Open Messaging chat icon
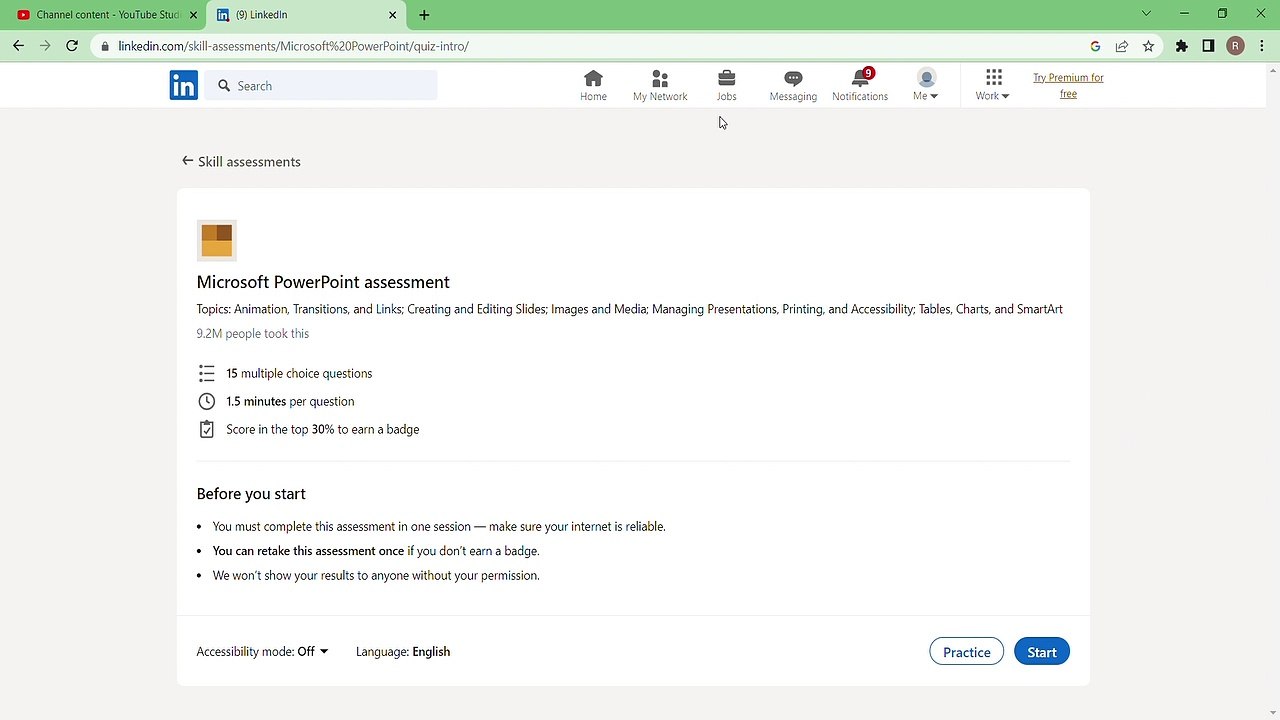The height and width of the screenshot is (720, 1280). [x=793, y=86]
